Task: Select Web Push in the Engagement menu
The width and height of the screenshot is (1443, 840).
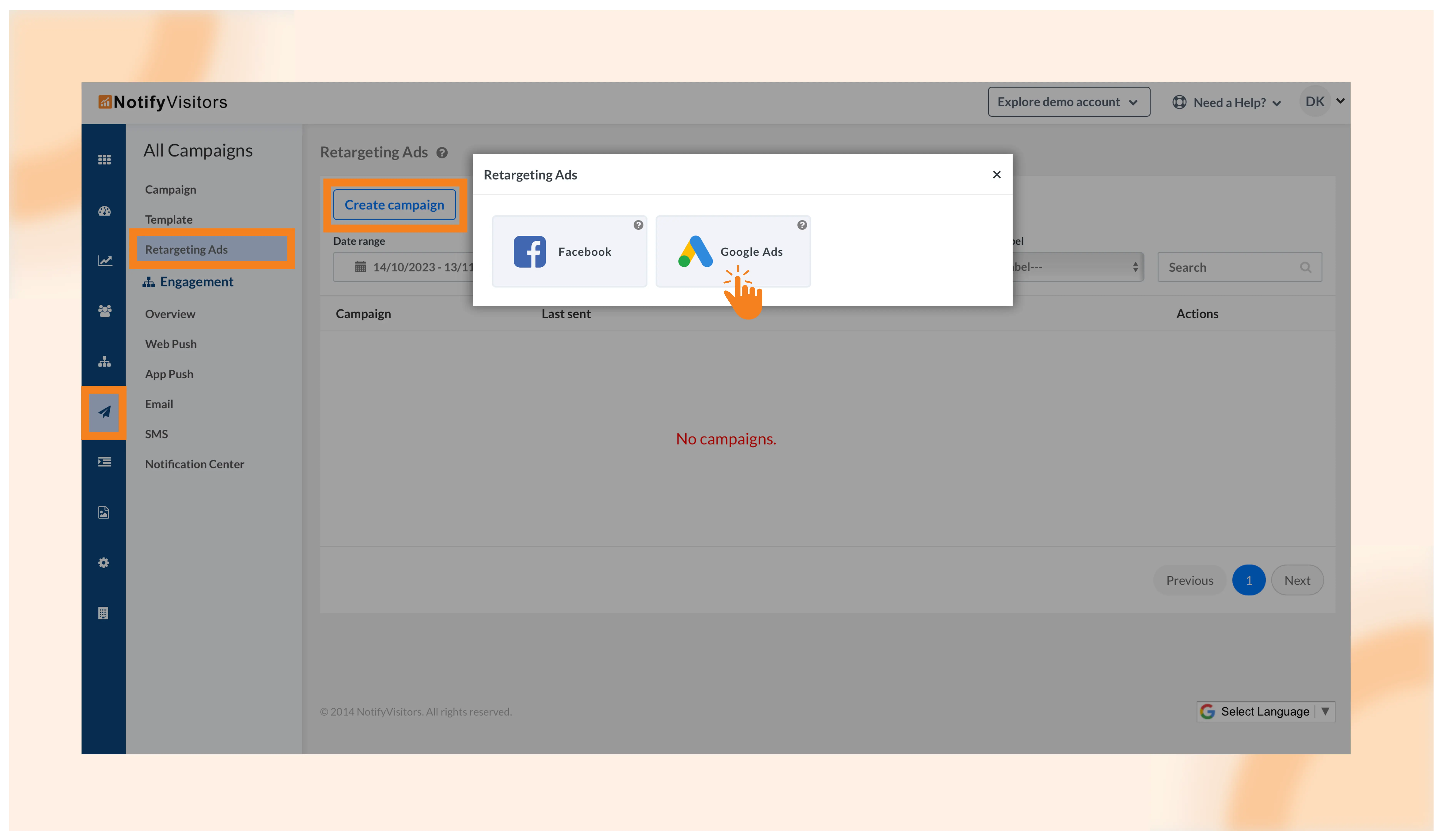Action: tap(171, 344)
